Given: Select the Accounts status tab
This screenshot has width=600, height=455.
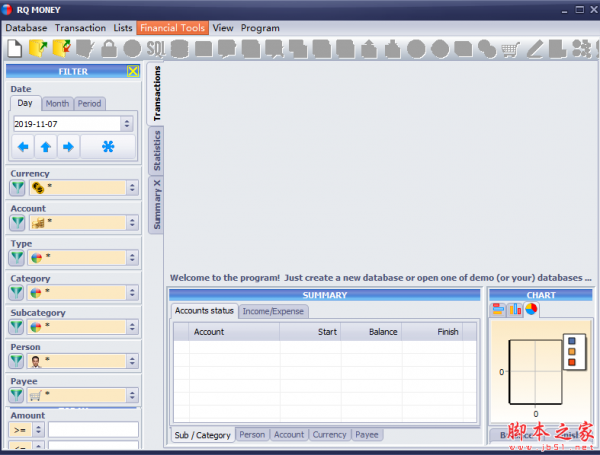Looking at the screenshot, I should coord(204,310).
